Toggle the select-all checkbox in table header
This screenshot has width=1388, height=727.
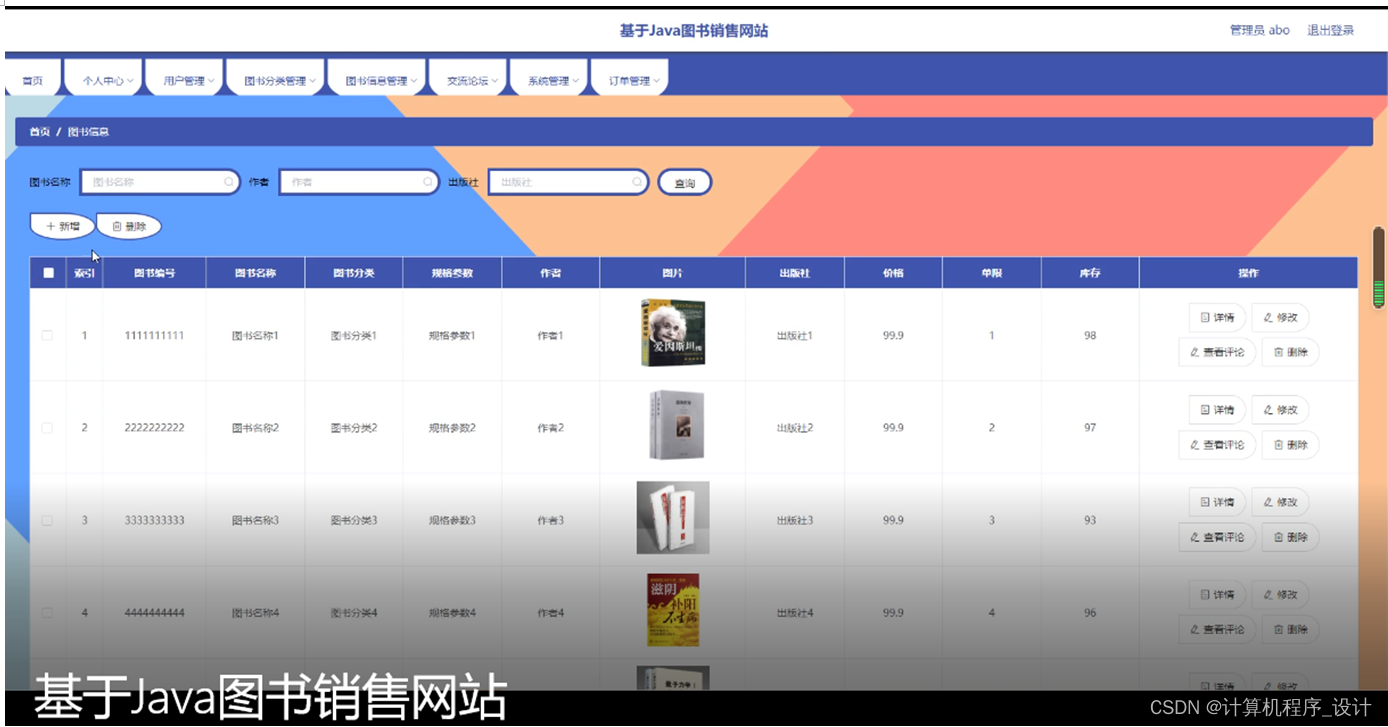[x=46, y=271]
